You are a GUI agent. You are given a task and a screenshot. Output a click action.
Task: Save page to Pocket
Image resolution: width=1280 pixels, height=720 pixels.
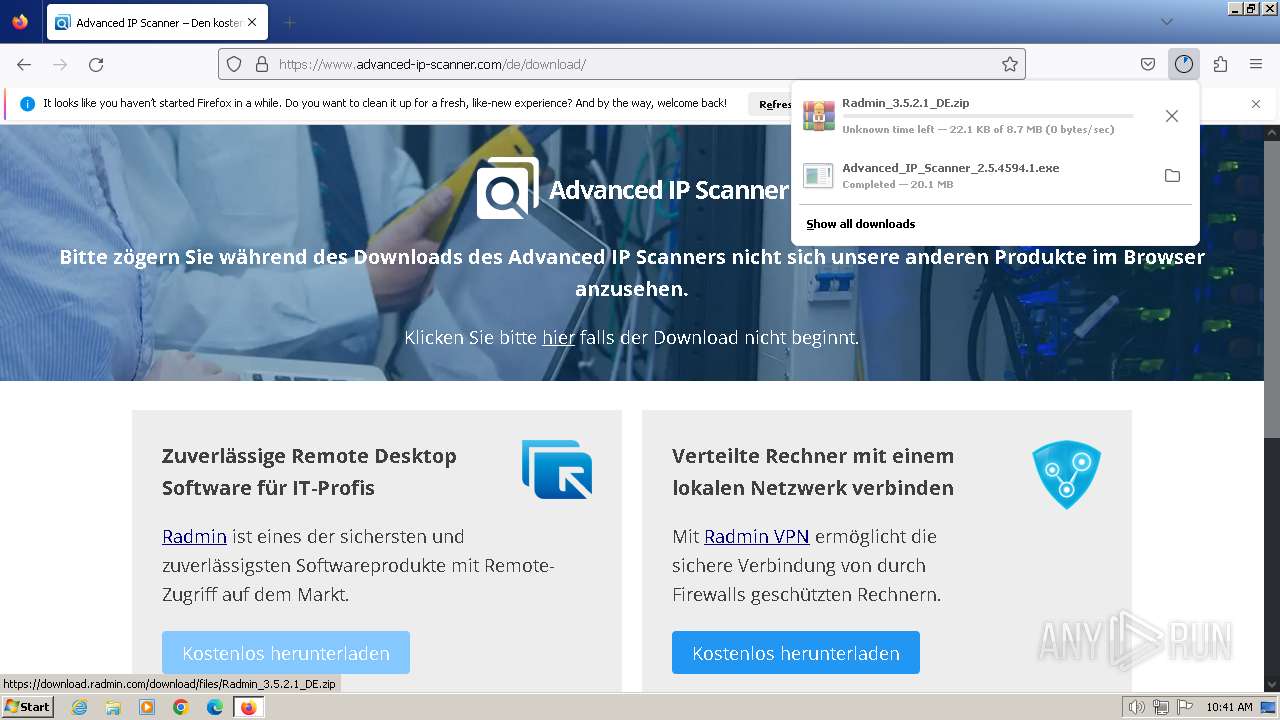pyautogui.click(x=1148, y=64)
